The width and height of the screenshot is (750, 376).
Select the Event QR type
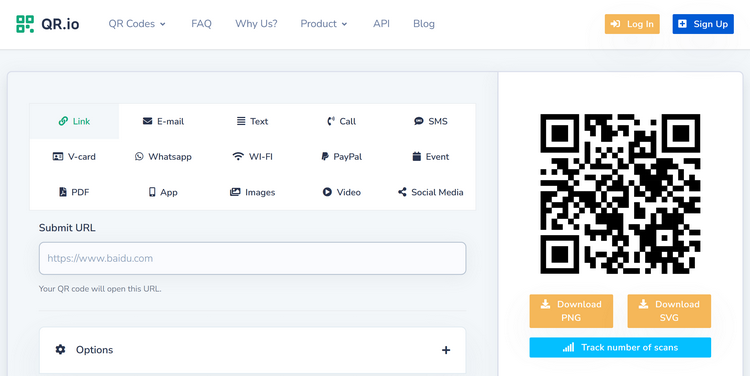(430, 157)
